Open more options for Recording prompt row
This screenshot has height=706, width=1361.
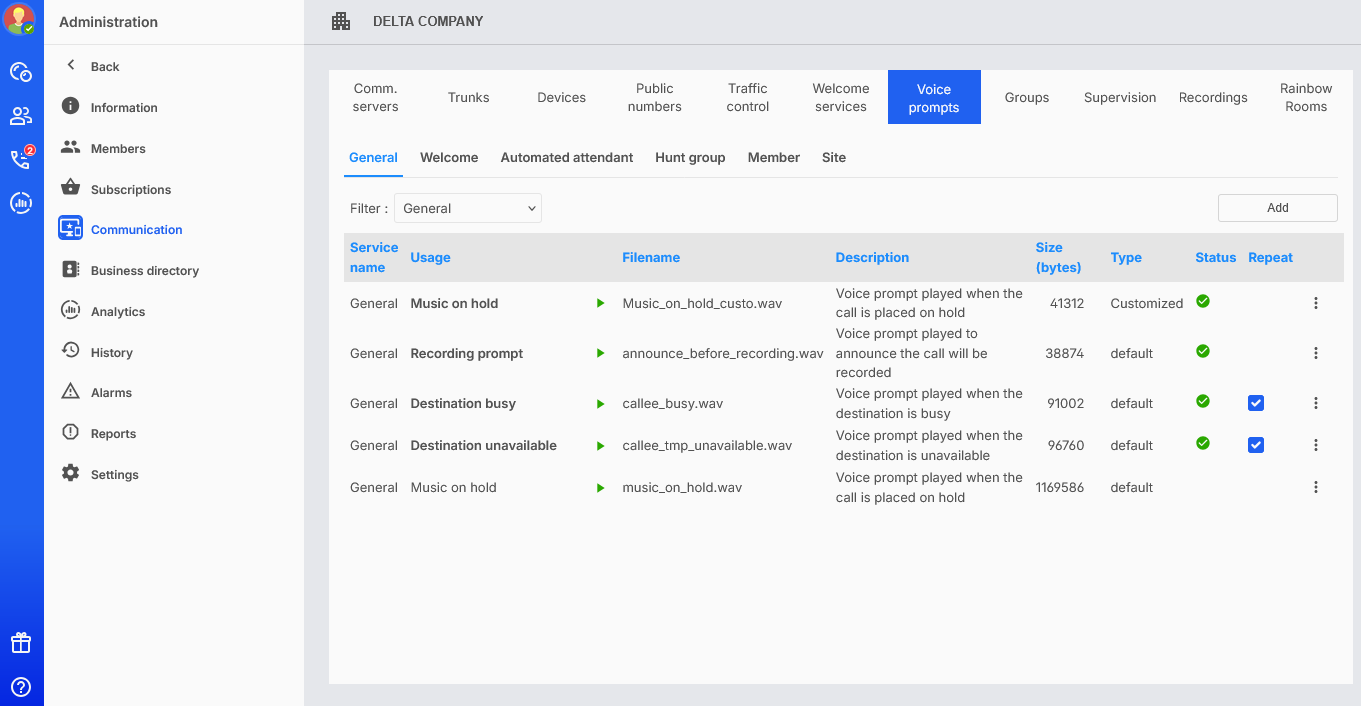[x=1316, y=353]
